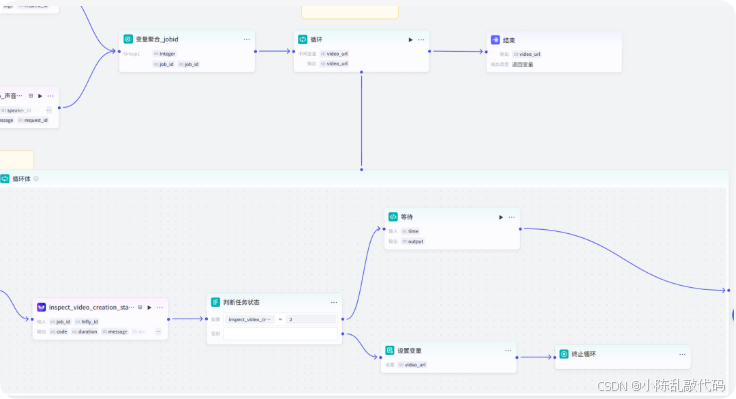
Task: Click the value 2 in 判断任务状态 condition
Action: pos(311,319)
